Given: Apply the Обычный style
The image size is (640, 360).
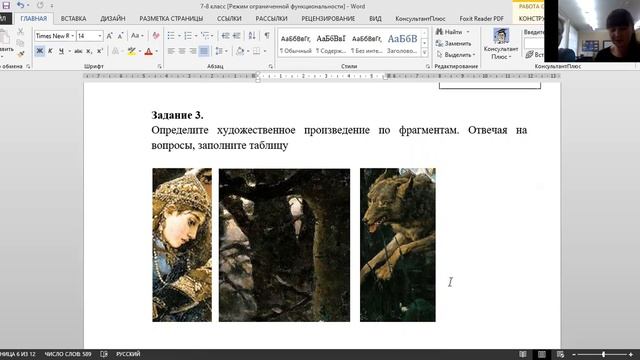Looking at the screenshot, I should pyautogui.click(x=296, y=43).
